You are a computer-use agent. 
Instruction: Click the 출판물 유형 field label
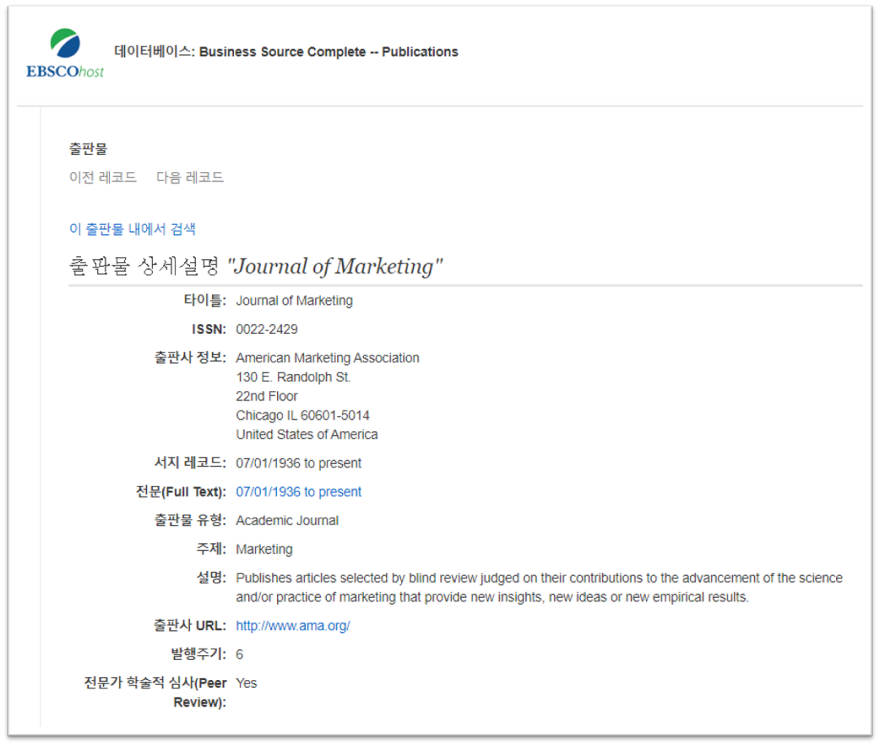pyautogui.click(x=190, y=520)
